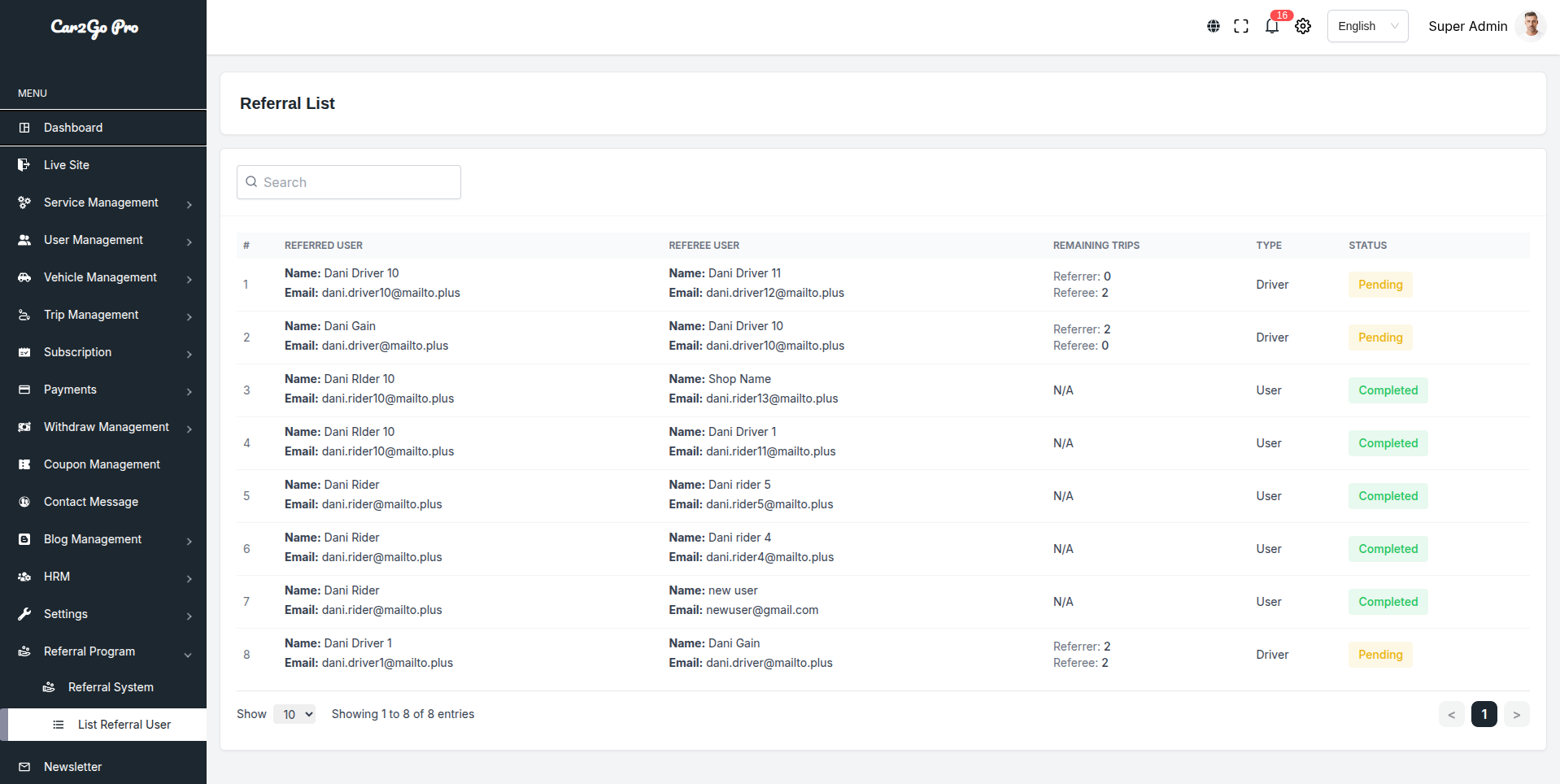Click the Super Admin profile avatar

(1531, 26)
